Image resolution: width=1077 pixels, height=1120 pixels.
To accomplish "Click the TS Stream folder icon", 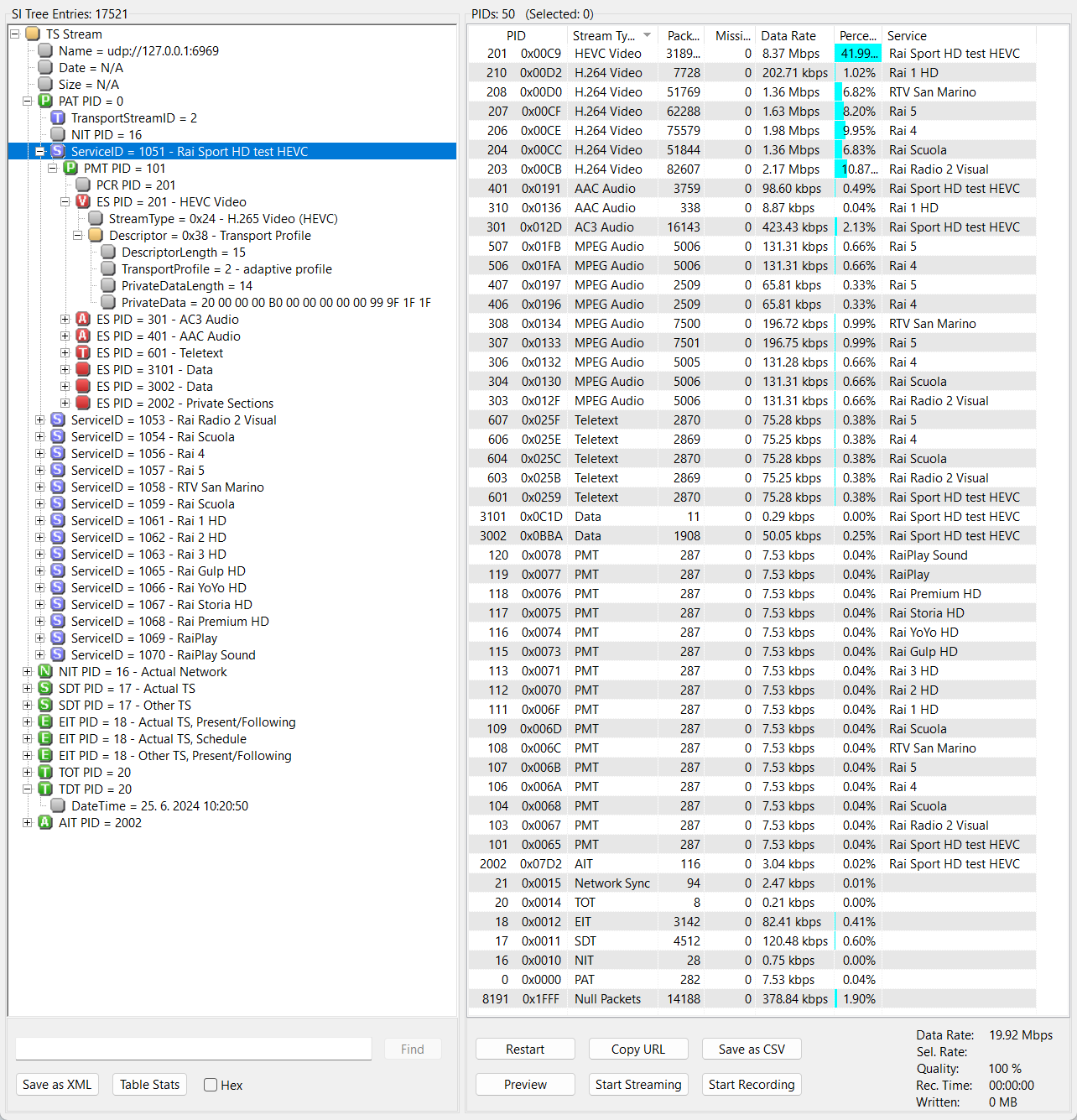I will point(33,34).
